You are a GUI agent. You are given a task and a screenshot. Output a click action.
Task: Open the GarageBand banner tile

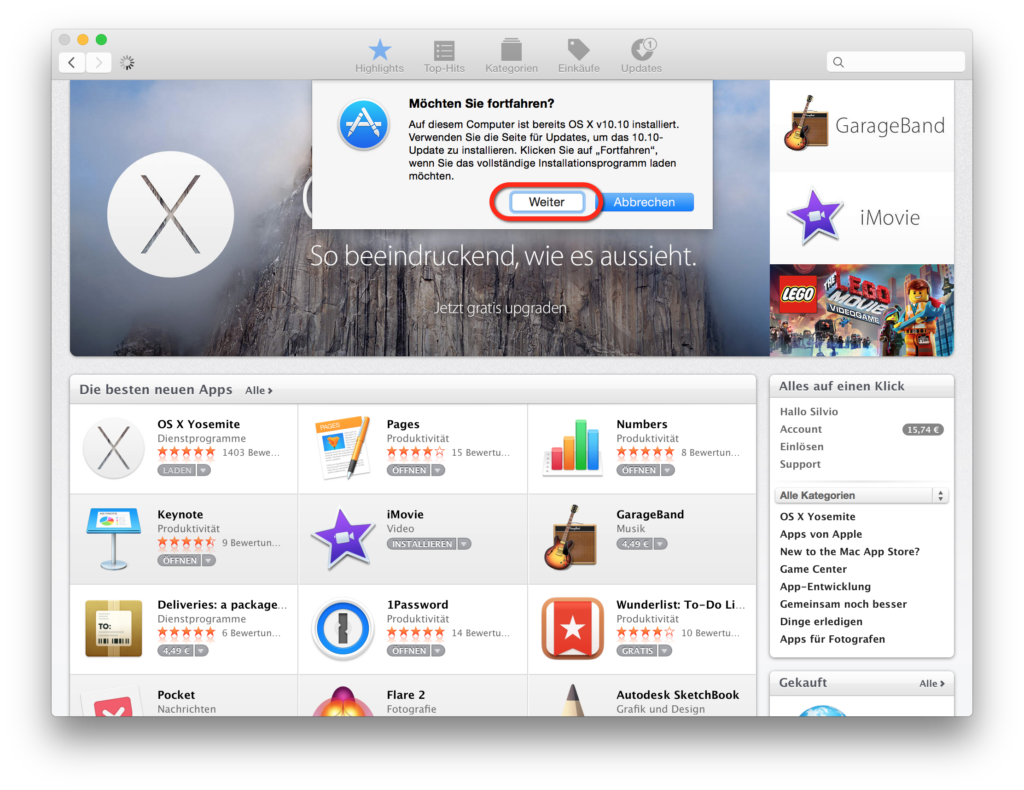[862, 125]
